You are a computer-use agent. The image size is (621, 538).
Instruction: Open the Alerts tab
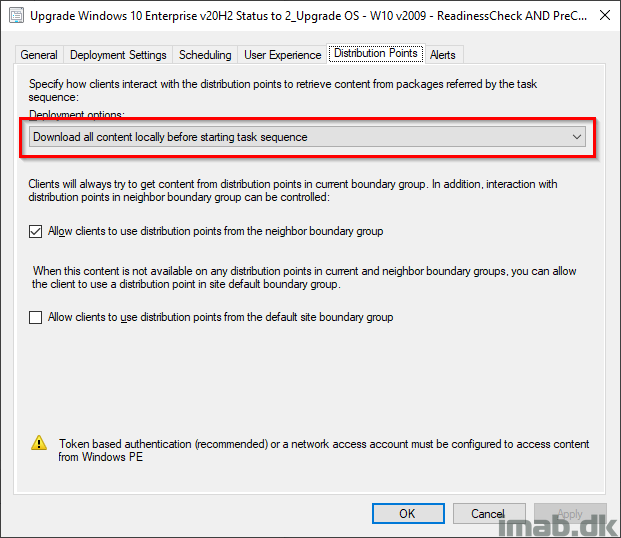pos(443,55)
